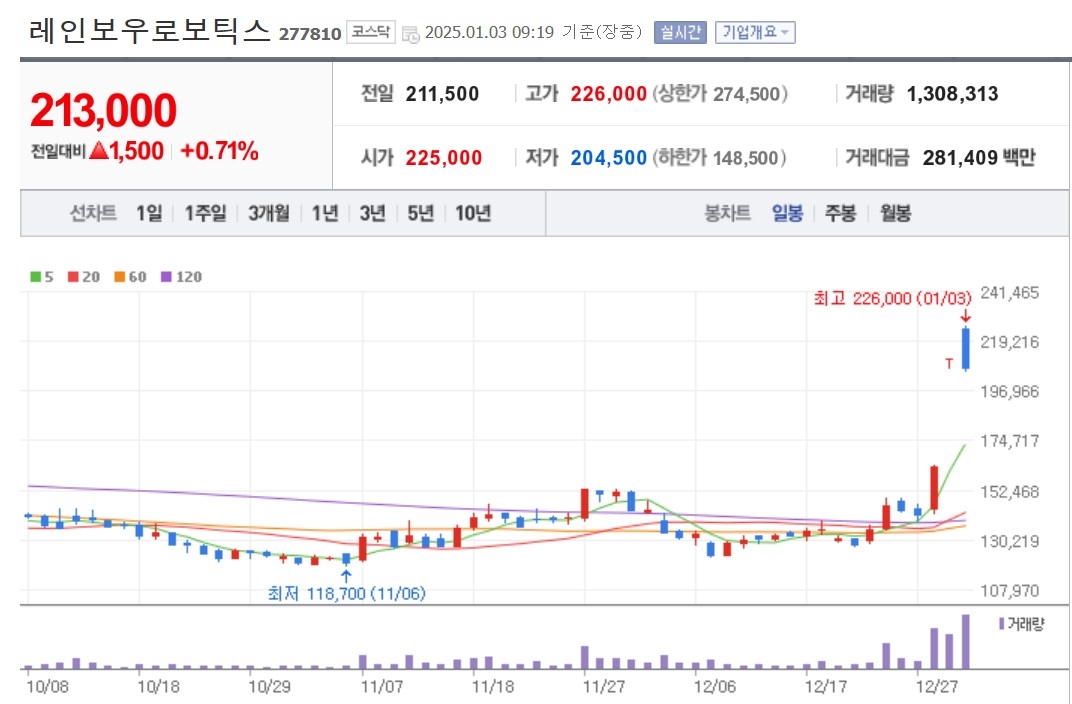Image resolution: width=1072 pixels, height=704 pixels.
Task: Click previous close value 211,500
Action: [x=442, y=94]
